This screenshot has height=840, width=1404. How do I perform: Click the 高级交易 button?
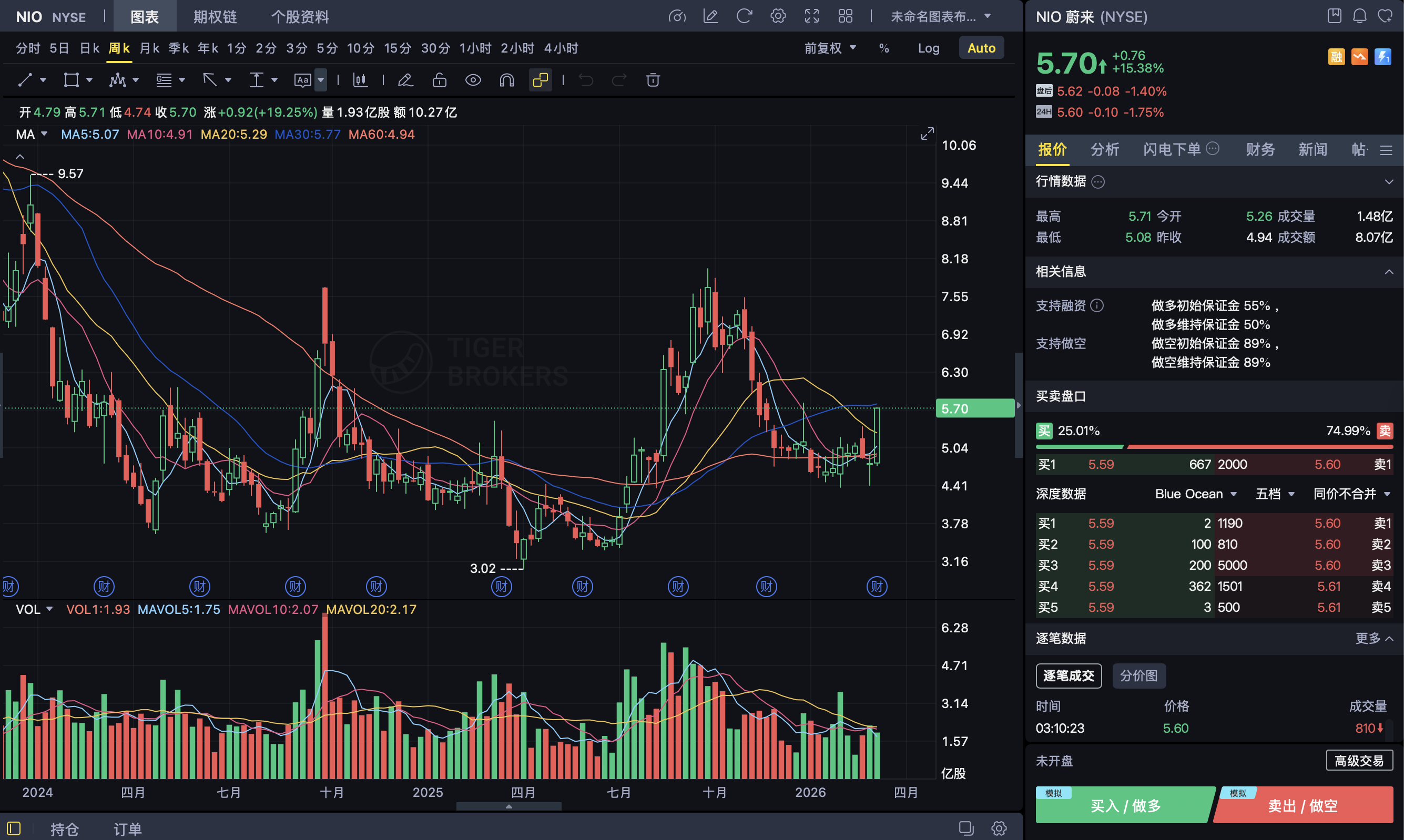[1359, 761]
